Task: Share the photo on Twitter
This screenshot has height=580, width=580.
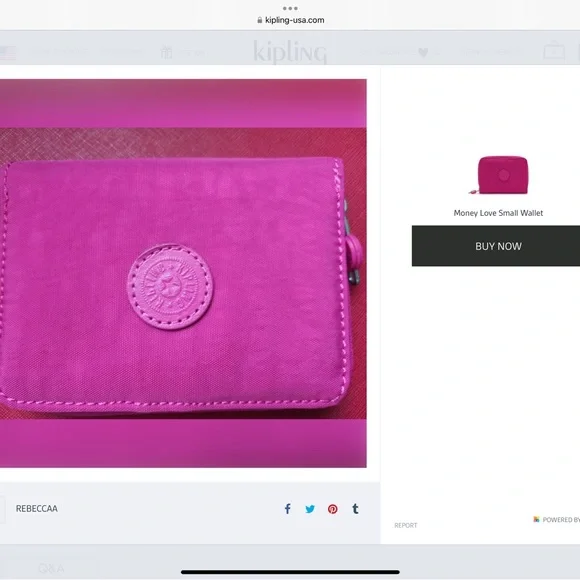Action: [310, 509]
